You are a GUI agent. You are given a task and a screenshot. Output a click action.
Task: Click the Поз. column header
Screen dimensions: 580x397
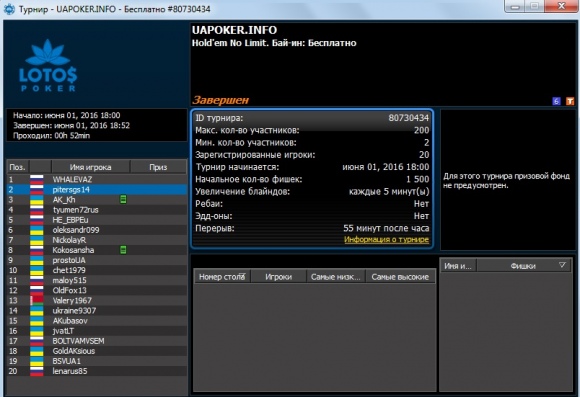pyautogui.click(x=18, y=167)
